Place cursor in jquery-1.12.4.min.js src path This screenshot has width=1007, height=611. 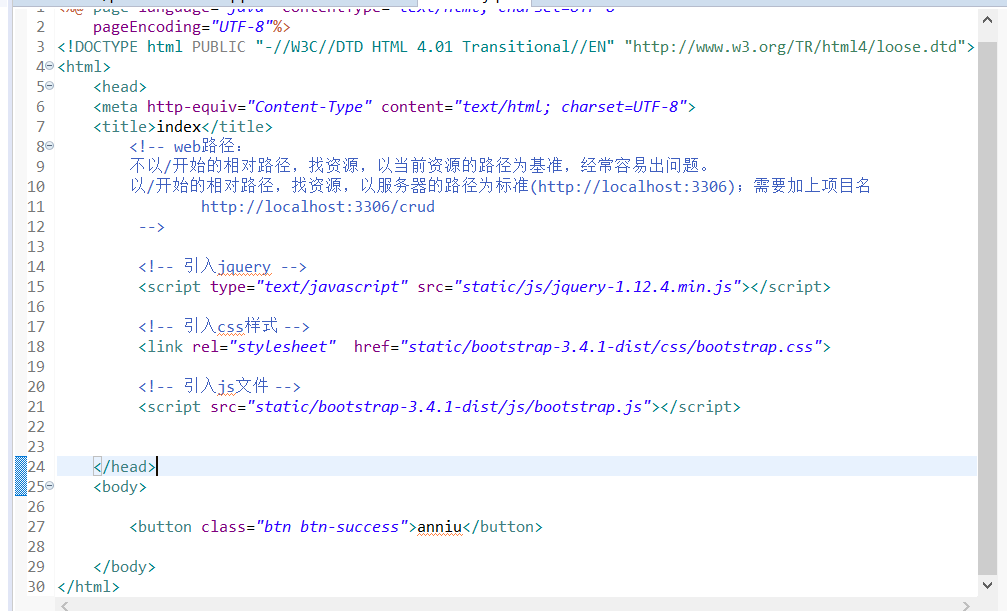(597, 287)
